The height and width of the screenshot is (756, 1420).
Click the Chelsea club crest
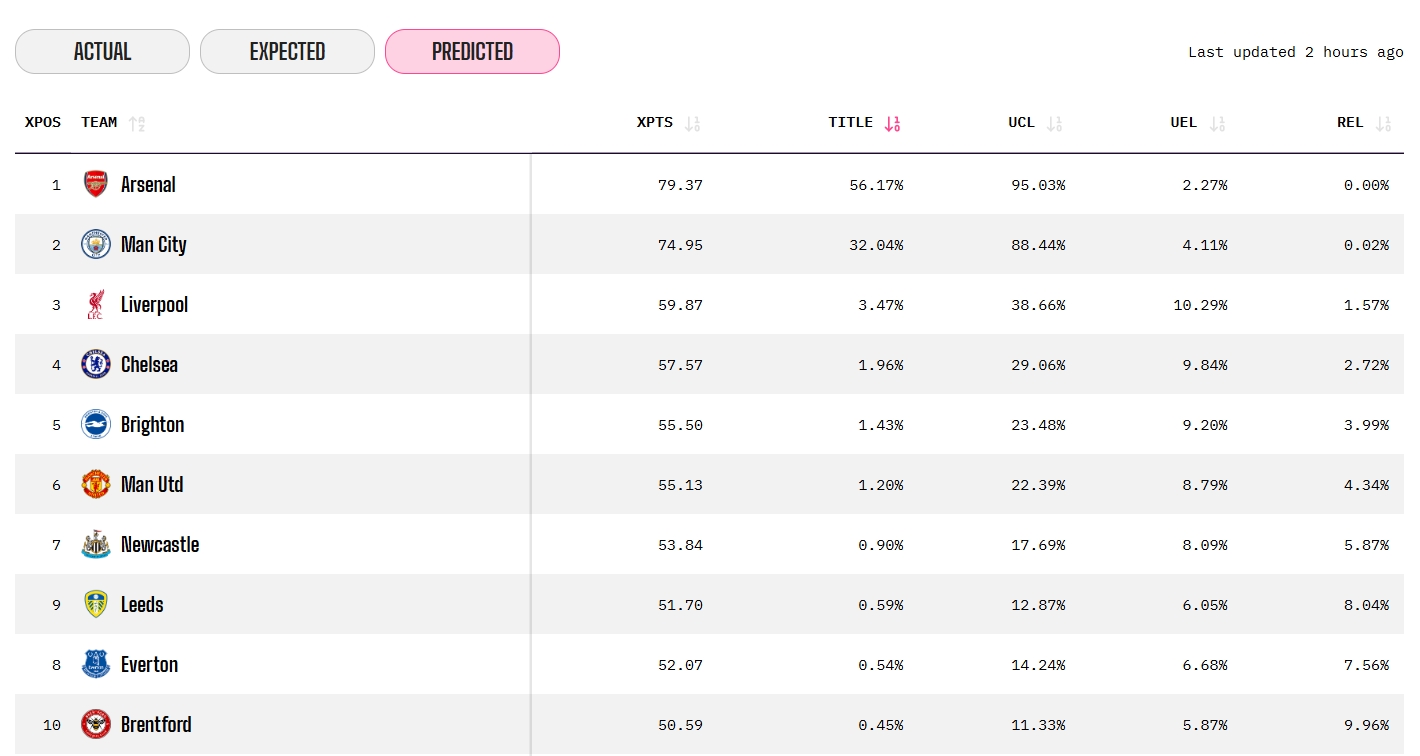coord(96,364)
